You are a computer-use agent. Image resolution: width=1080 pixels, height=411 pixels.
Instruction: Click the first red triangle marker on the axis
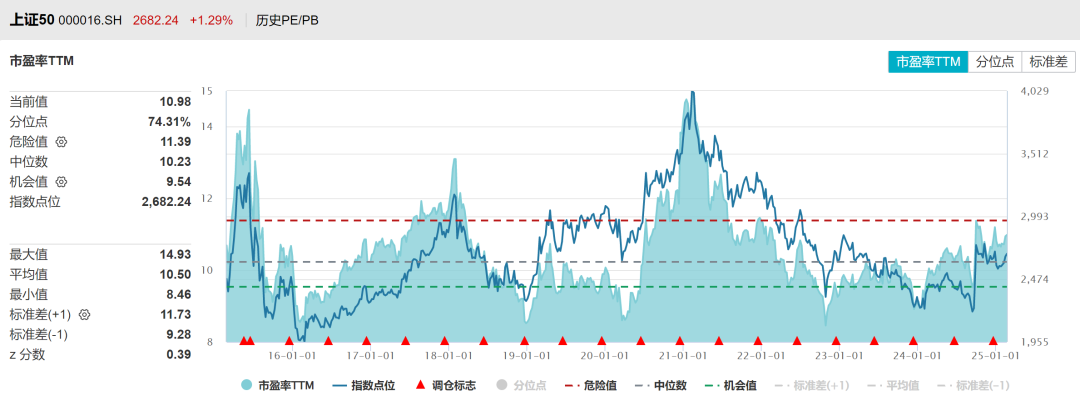(x=242, y=341)
